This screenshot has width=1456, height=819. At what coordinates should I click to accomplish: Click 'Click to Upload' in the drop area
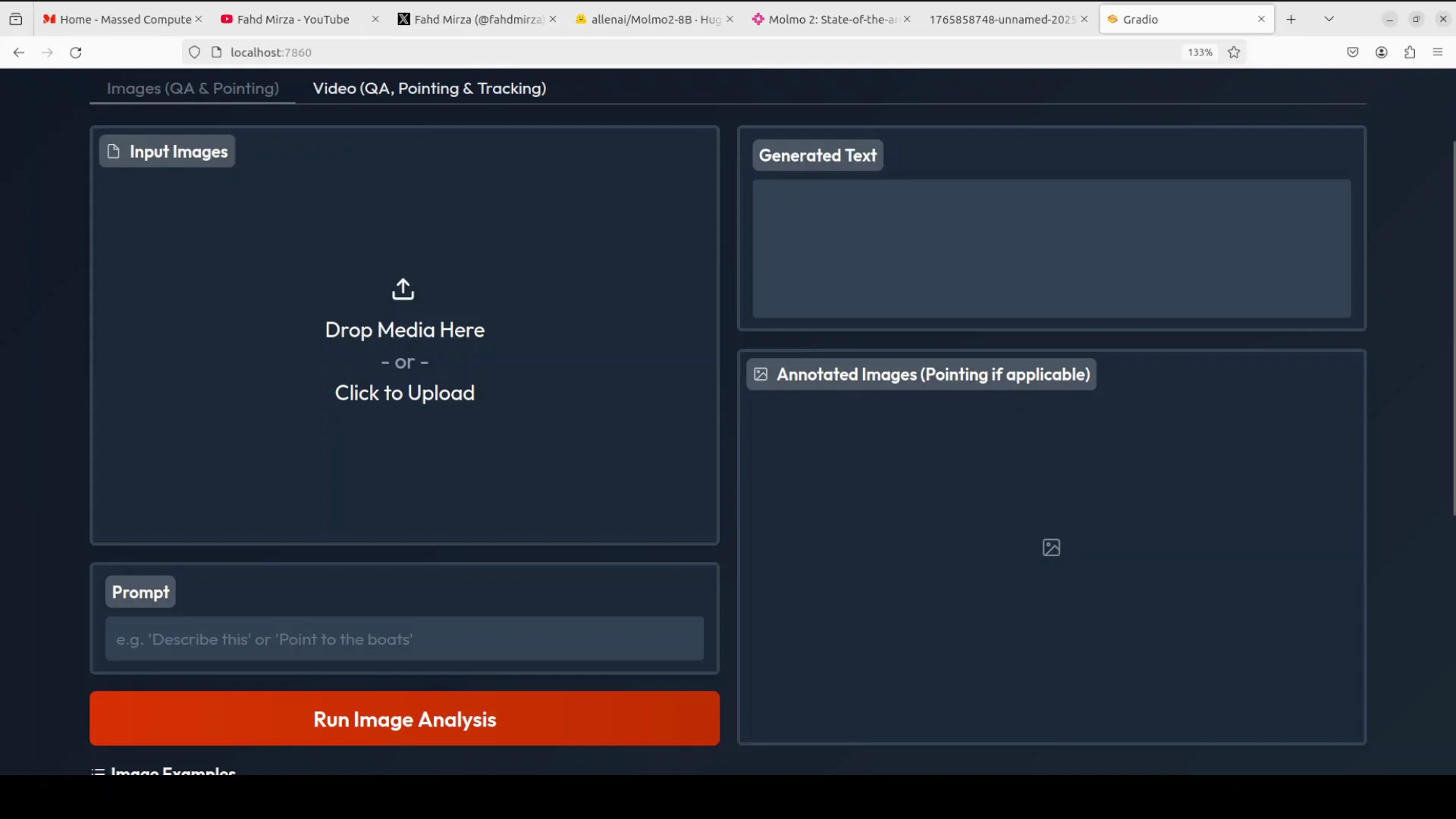(404, 393)
